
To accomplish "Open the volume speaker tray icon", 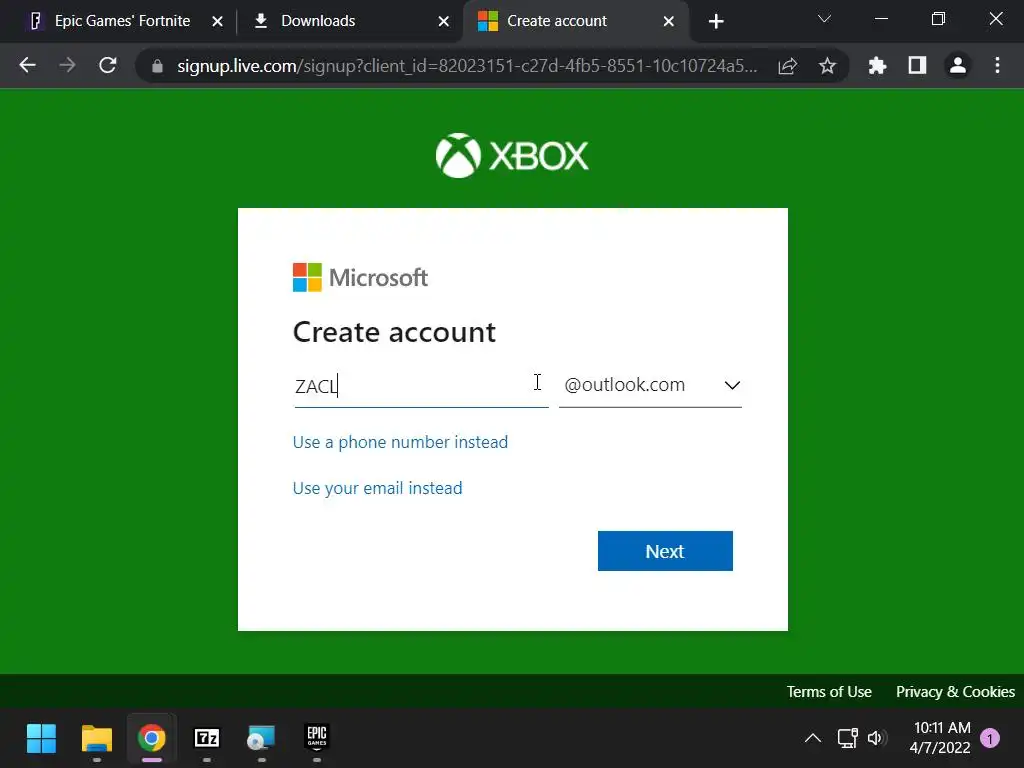I will click(x=877, y=739).
